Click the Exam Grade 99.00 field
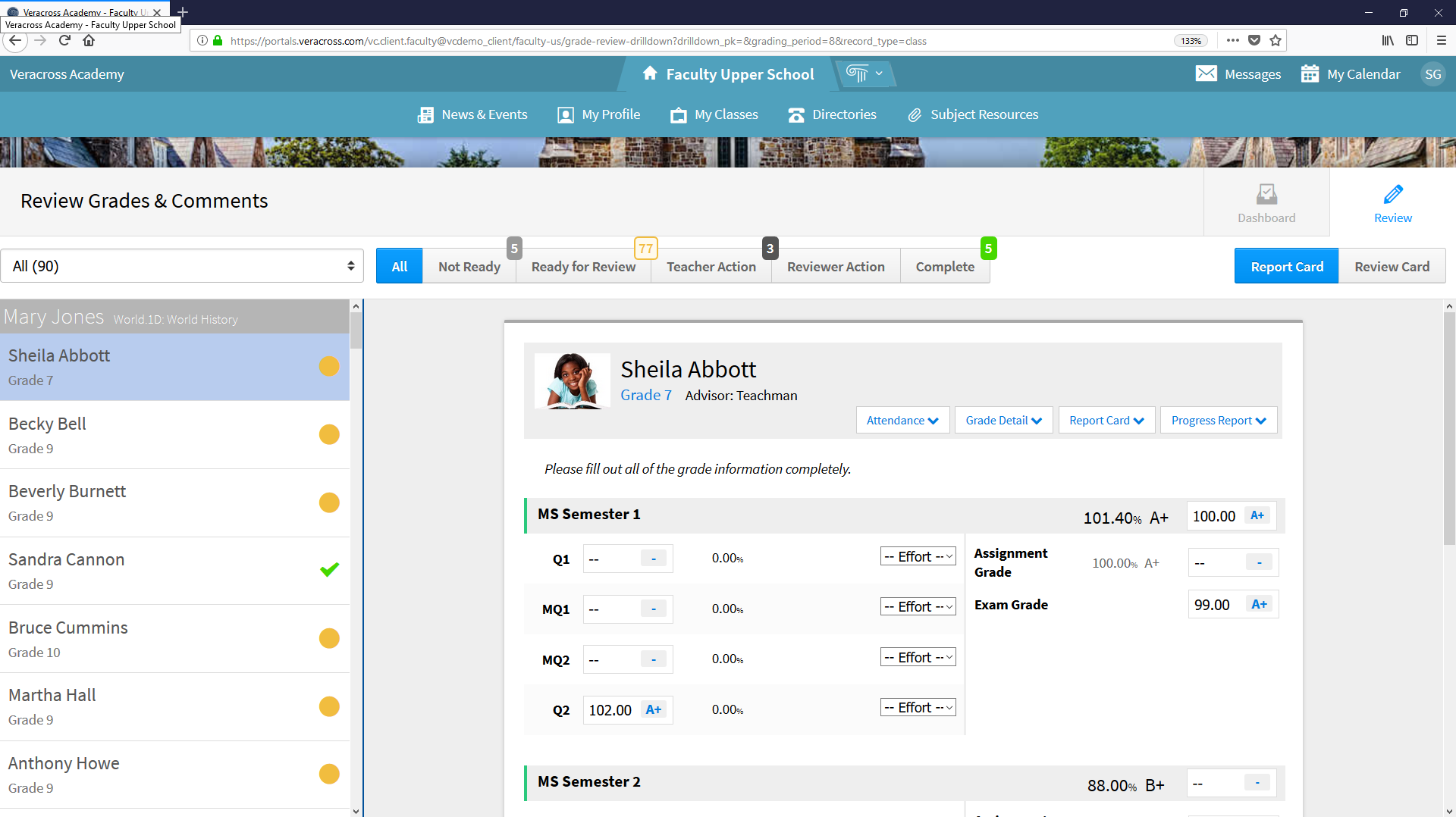 [1215, 605]
